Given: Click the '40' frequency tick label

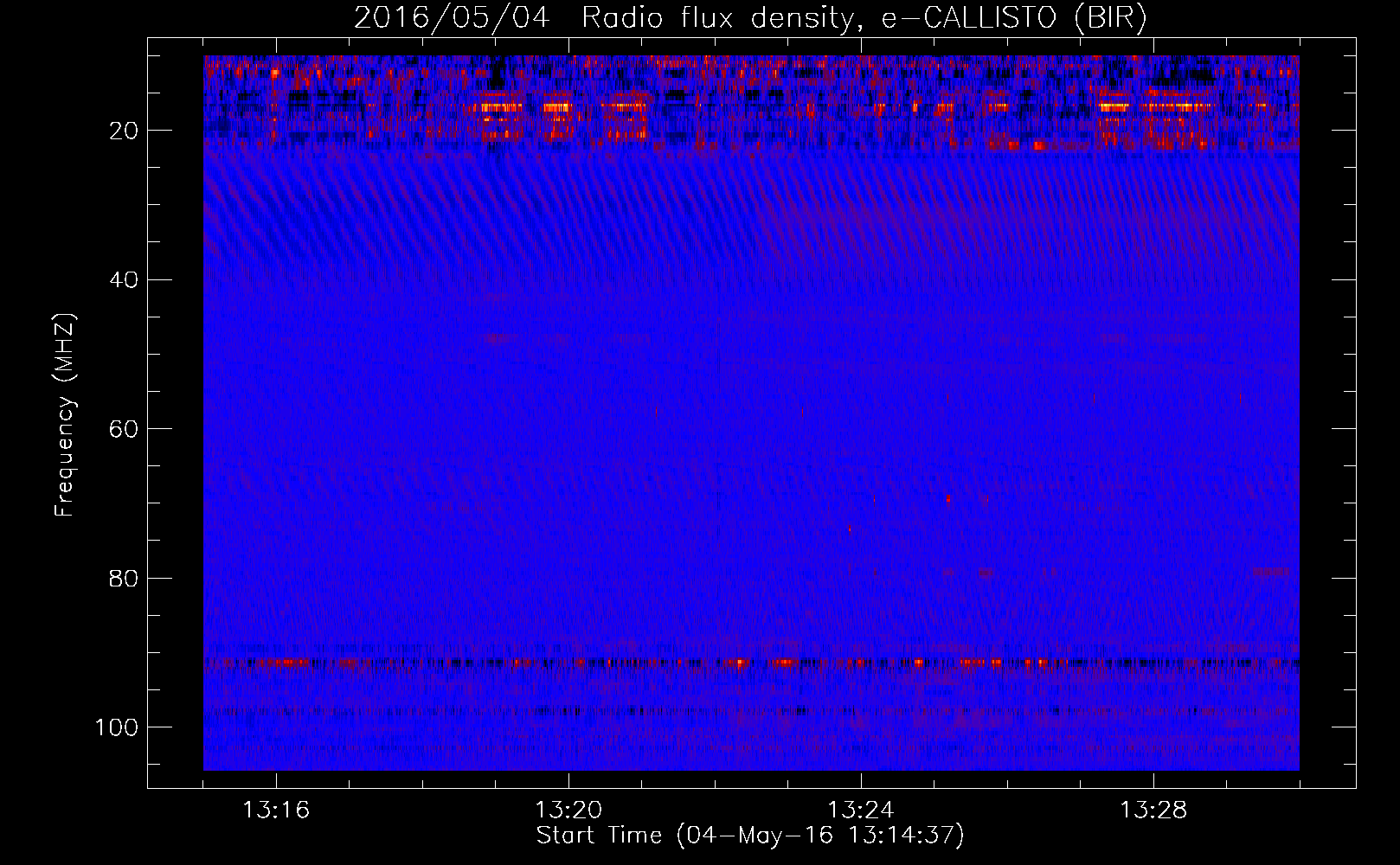Looking at the screenshot, I should (125, 280).
